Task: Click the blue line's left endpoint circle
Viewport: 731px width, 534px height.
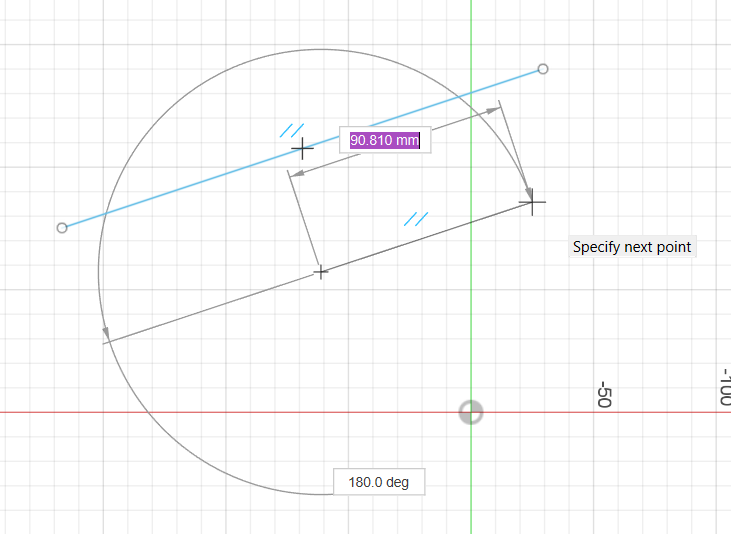Action: tap(62, 228)
